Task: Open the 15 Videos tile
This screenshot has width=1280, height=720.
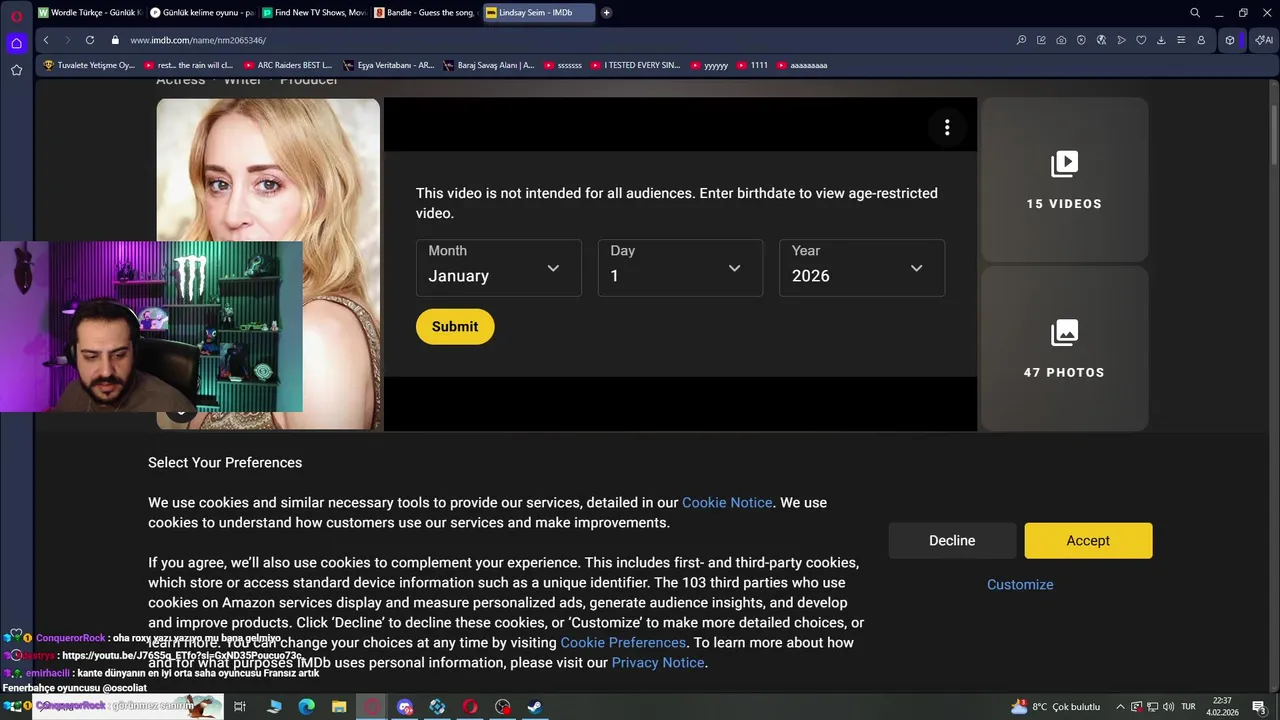Action: click(1064, 179)
